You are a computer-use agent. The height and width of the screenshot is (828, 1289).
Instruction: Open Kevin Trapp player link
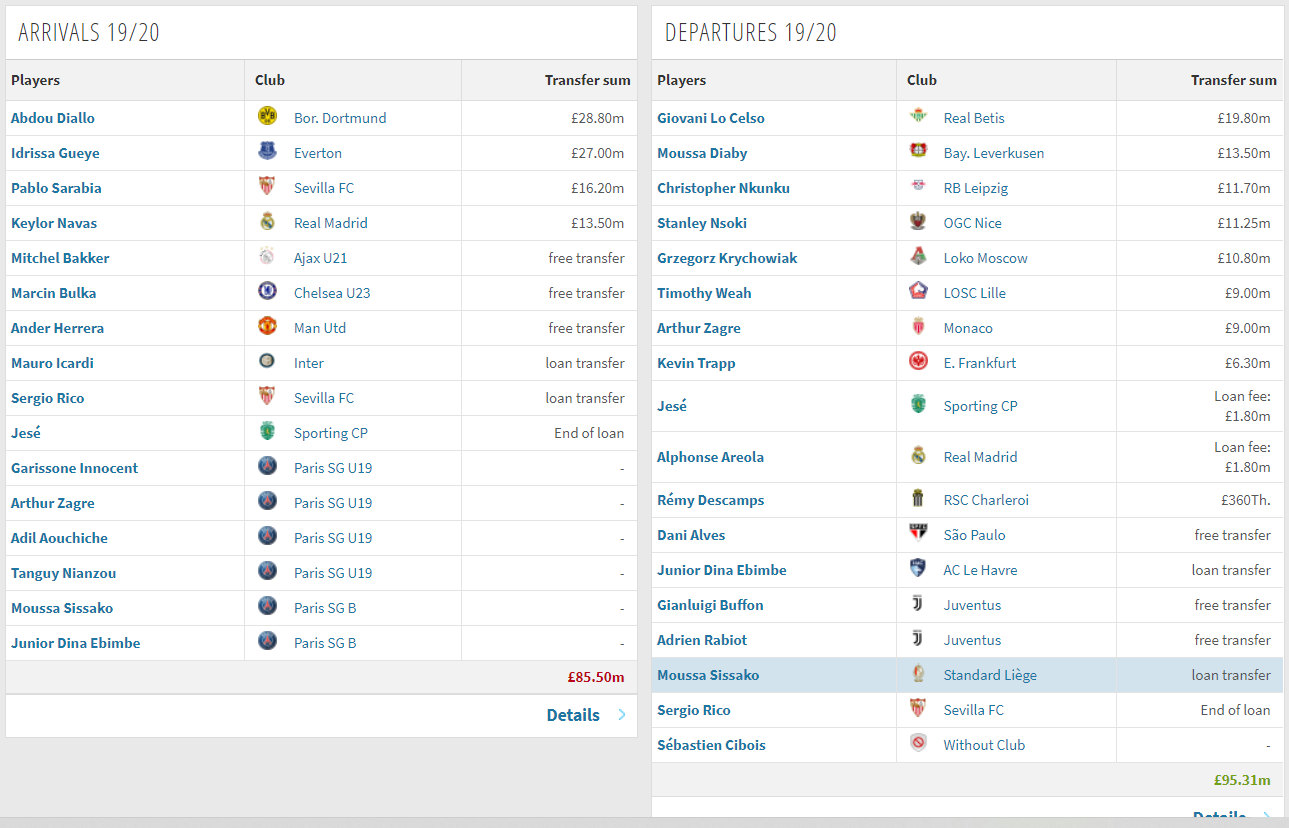[696, 363]
